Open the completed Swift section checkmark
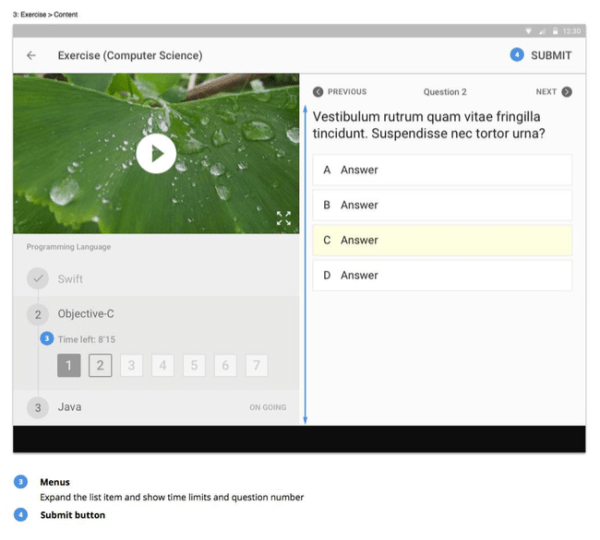600x540 pixels. [x=38, y=279]
